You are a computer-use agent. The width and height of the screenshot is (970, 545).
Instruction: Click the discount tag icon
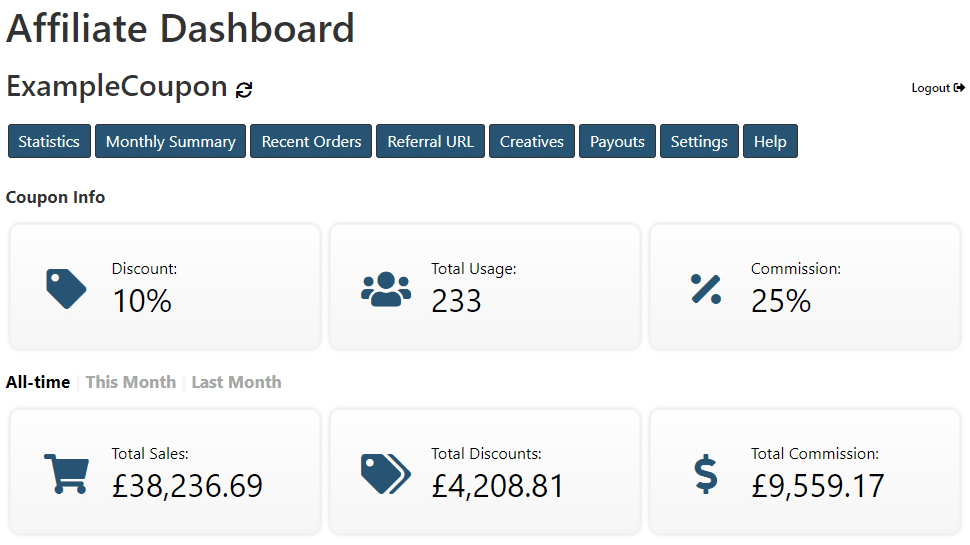[x=66, y=289]
